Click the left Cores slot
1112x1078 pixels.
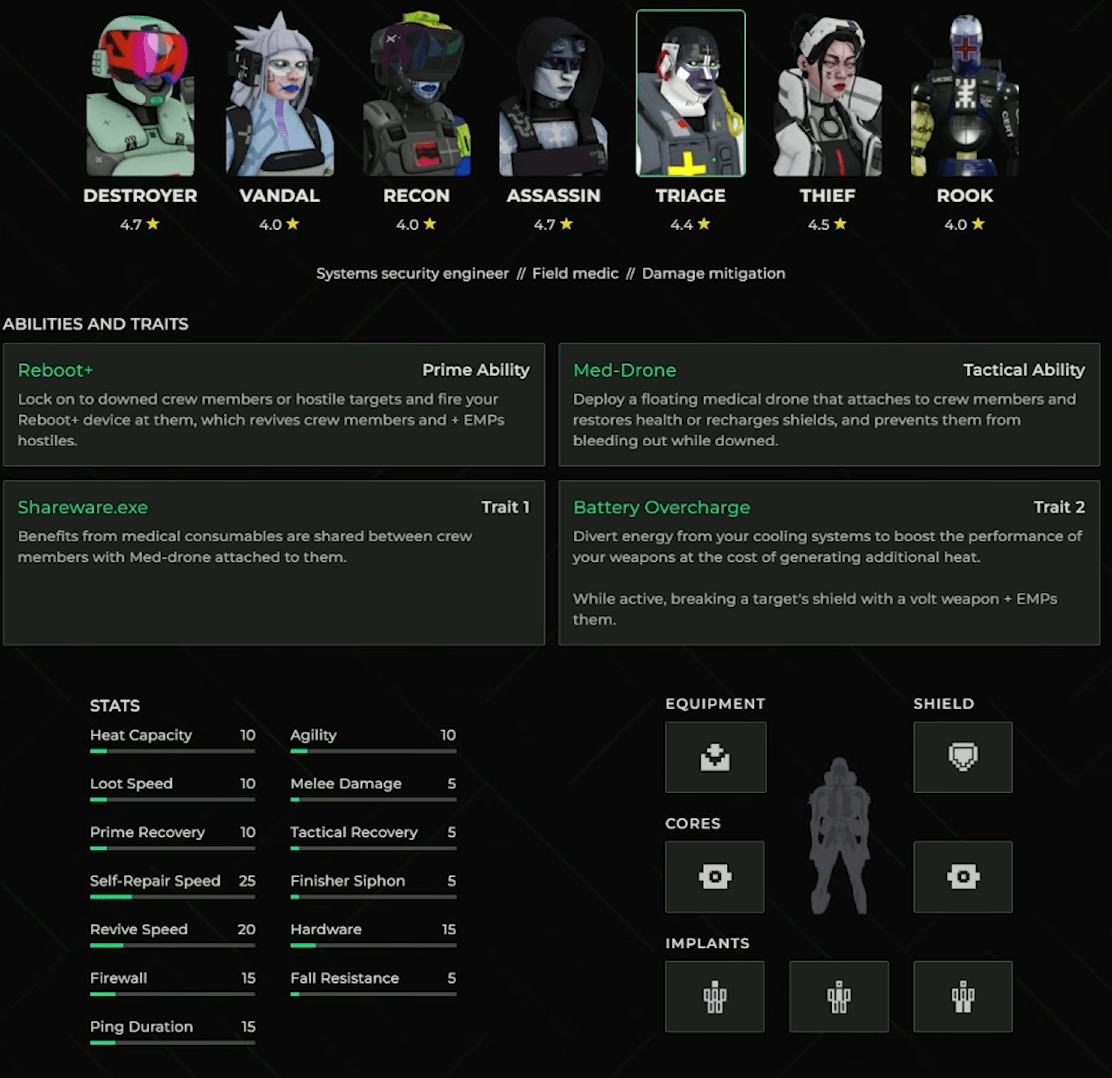pos(715,877)
